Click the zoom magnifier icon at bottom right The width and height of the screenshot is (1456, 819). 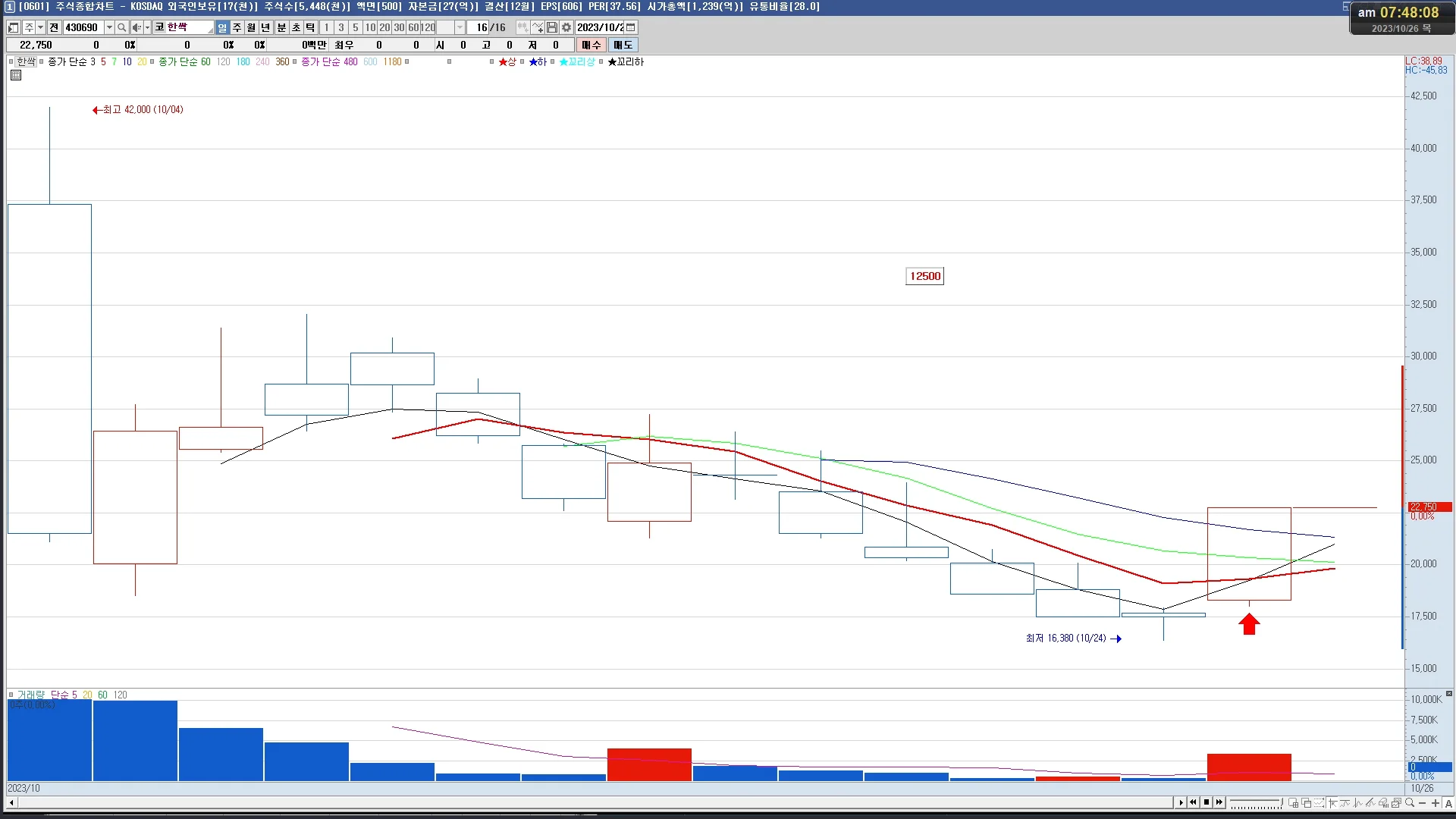(1410, 802)
